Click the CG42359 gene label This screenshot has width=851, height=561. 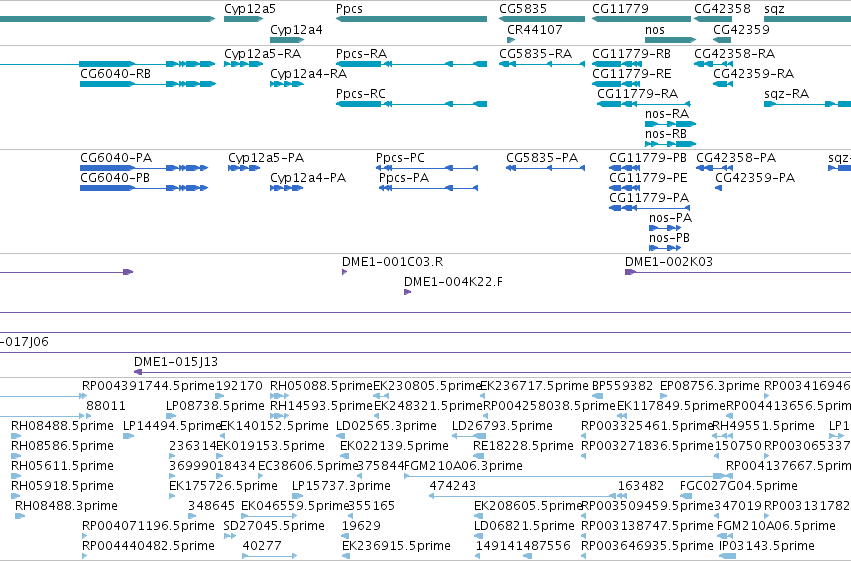[x=741, y=29]
